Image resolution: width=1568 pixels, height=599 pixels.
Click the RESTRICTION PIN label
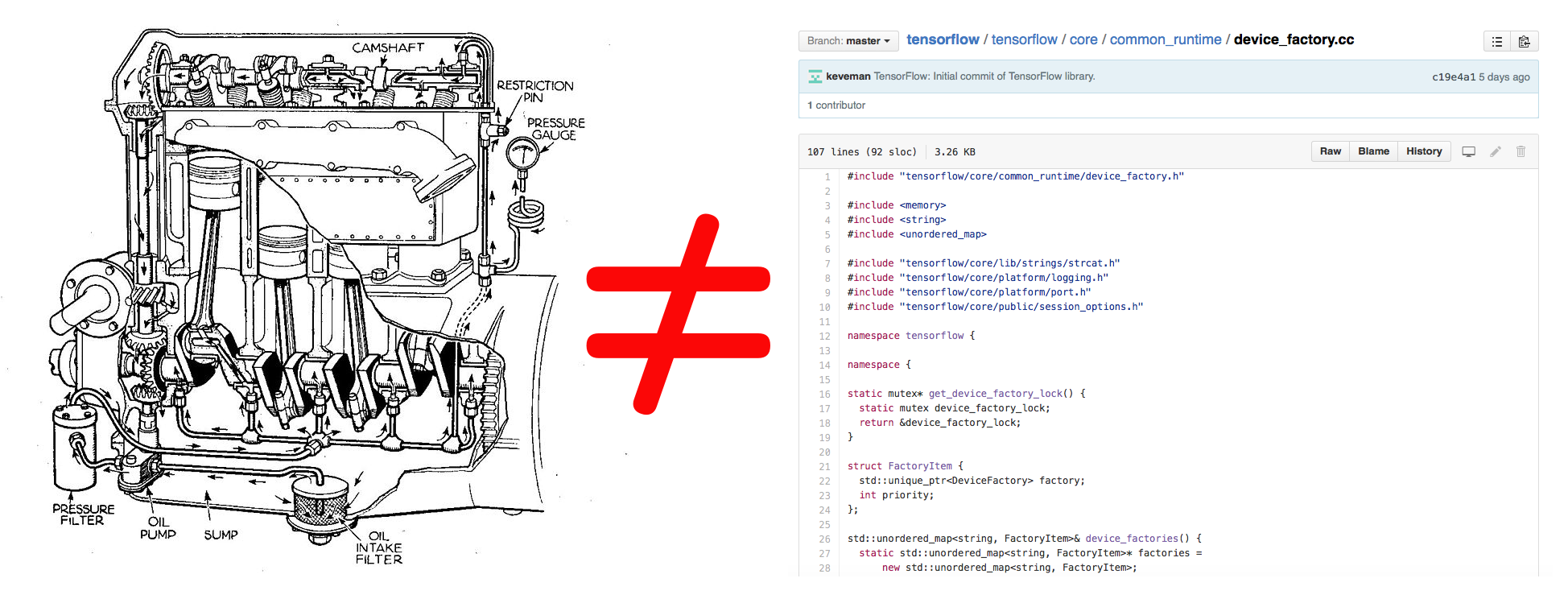pyautogui.click(x=534, y=91)
